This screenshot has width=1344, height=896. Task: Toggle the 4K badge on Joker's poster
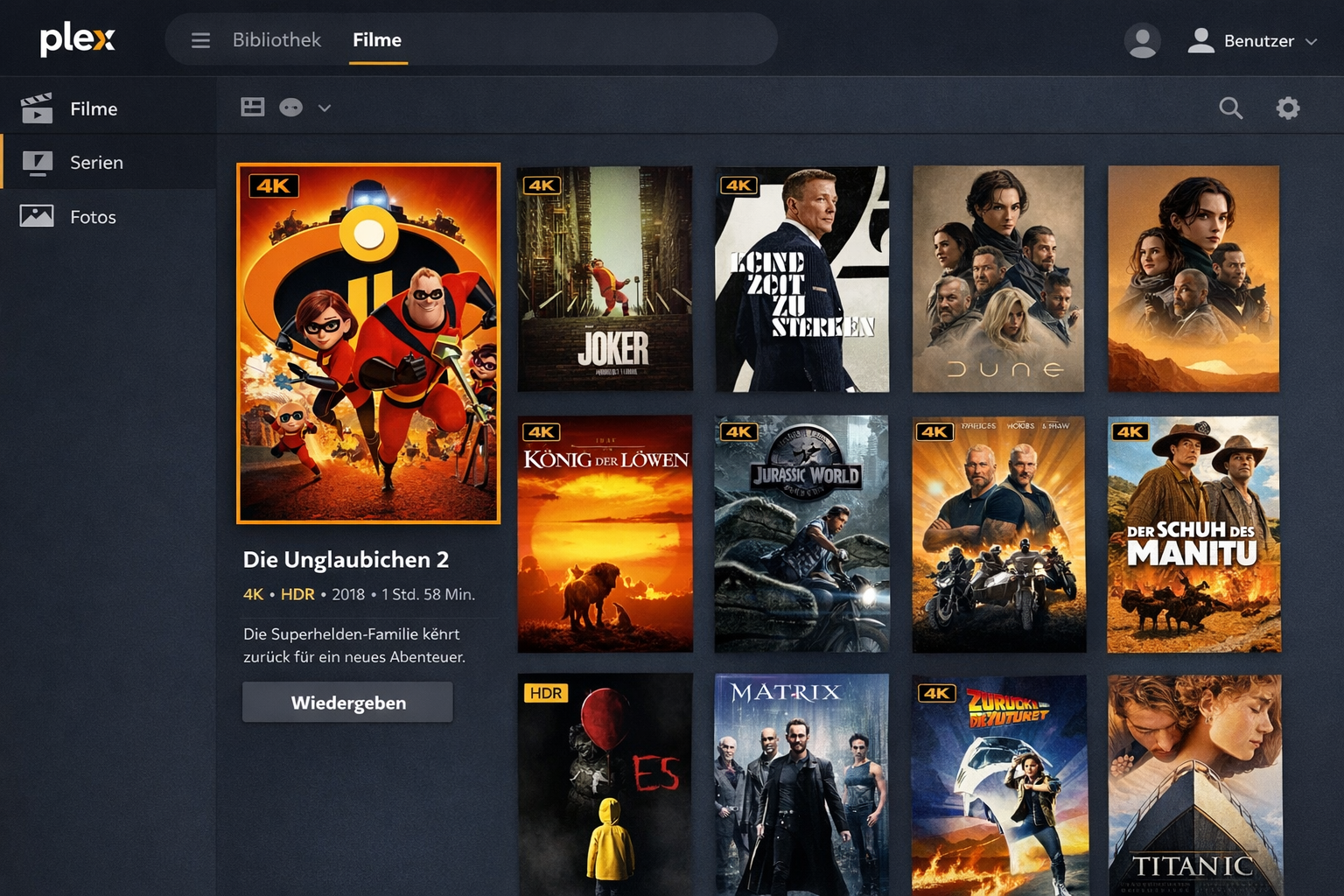pyautogui.click(x=541, y=185)
